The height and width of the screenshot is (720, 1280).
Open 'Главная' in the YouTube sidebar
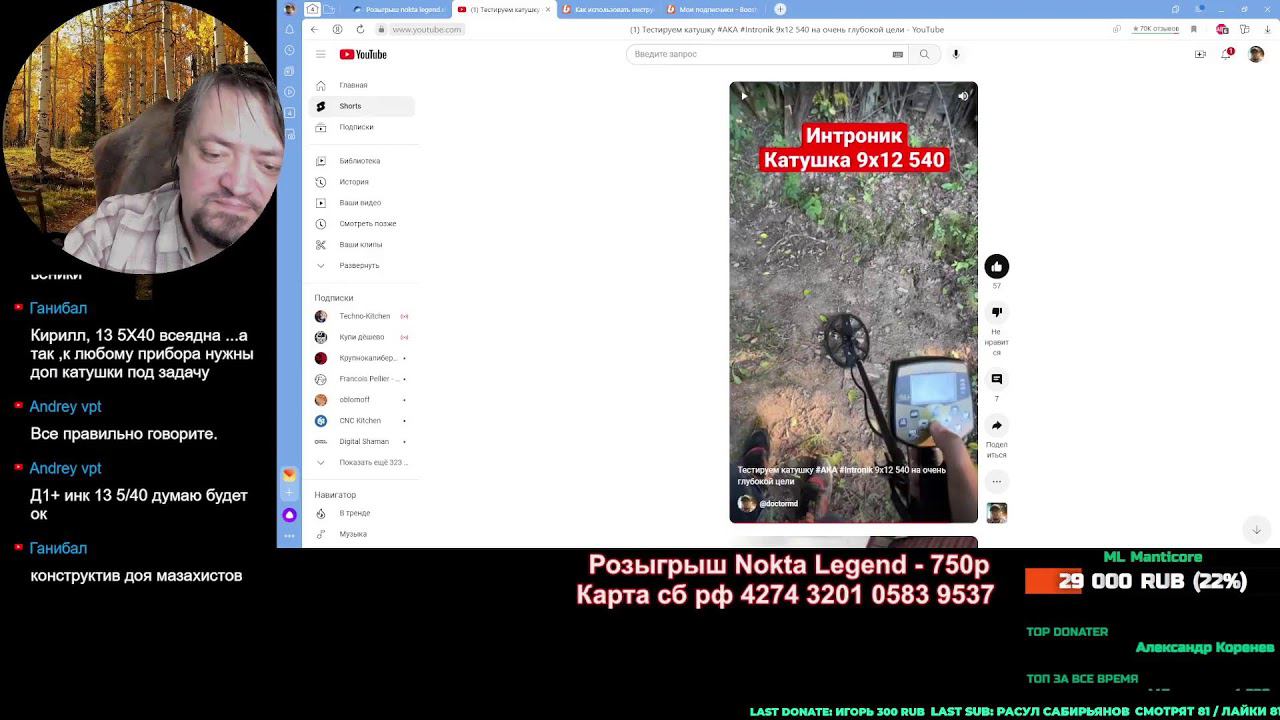[x=362, y=85]
